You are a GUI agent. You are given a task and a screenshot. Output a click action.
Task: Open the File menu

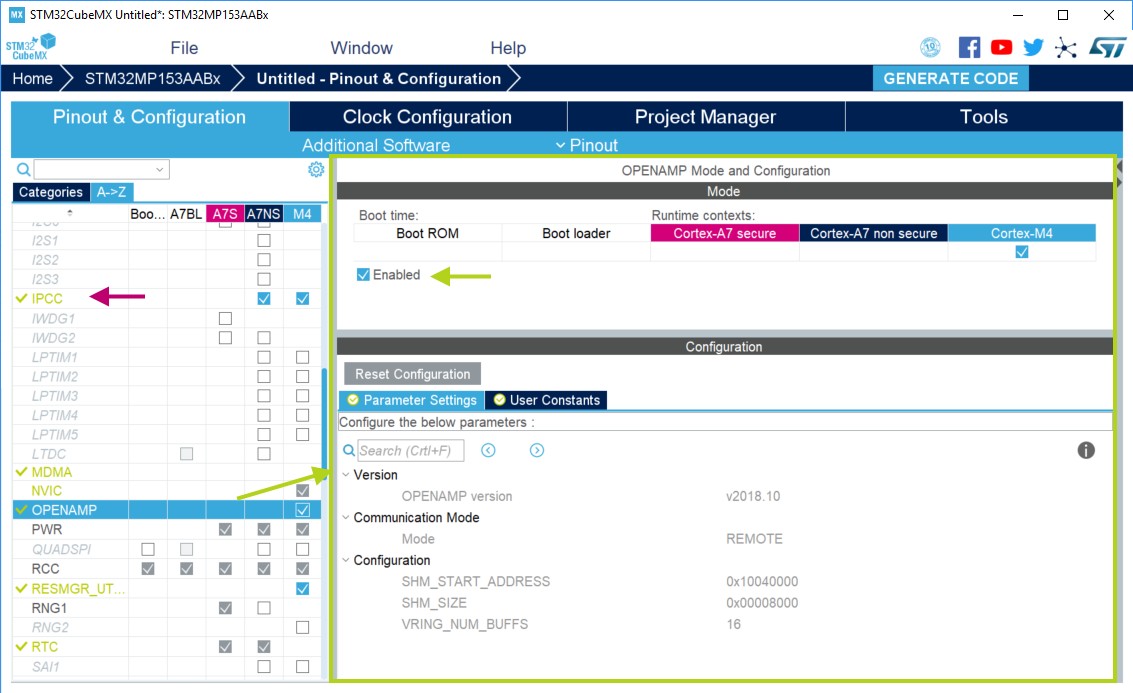(x=184, y=48)
